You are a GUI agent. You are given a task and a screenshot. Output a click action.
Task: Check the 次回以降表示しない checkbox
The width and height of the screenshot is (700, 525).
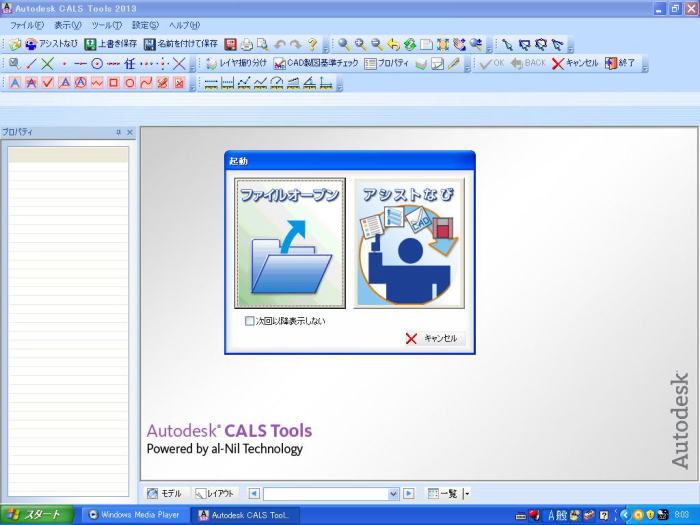pos(250,321)
